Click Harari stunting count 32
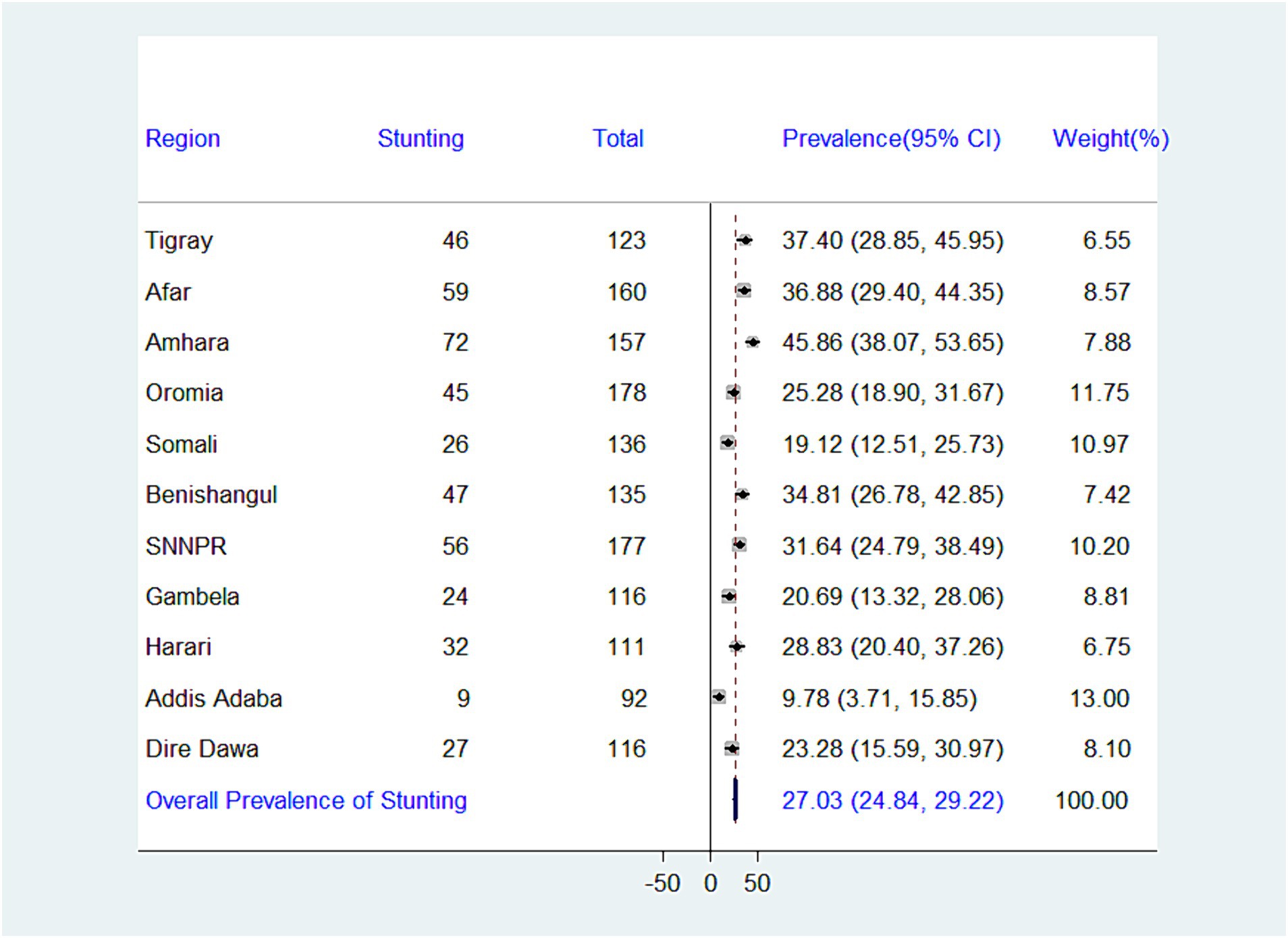Image resolution: width=1288 pixels, height=938 pixels. point(456,646)
